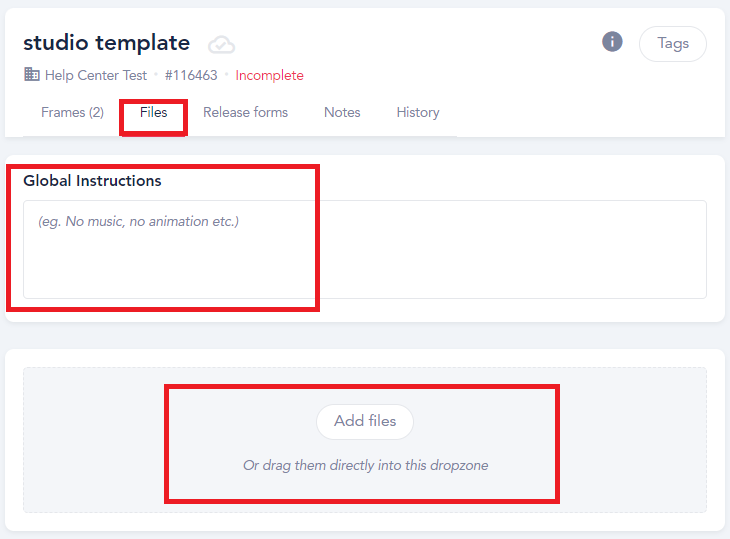Switch to the Frames (2) tab
This screenshot has height=539, width=730.
(72, 113)
